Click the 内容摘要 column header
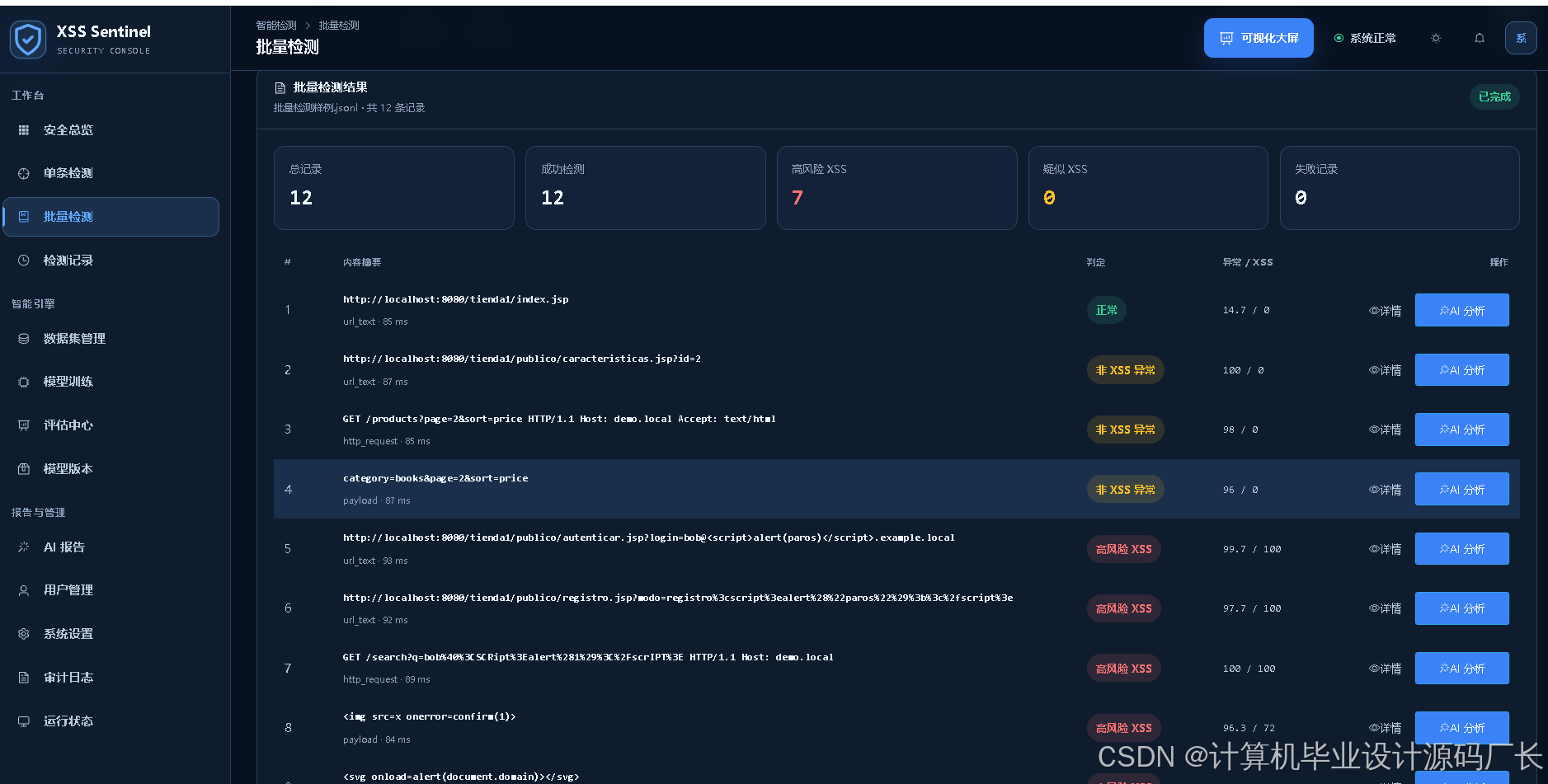The width and height of the screenshot is (1548, 784). tap(362, 262)
